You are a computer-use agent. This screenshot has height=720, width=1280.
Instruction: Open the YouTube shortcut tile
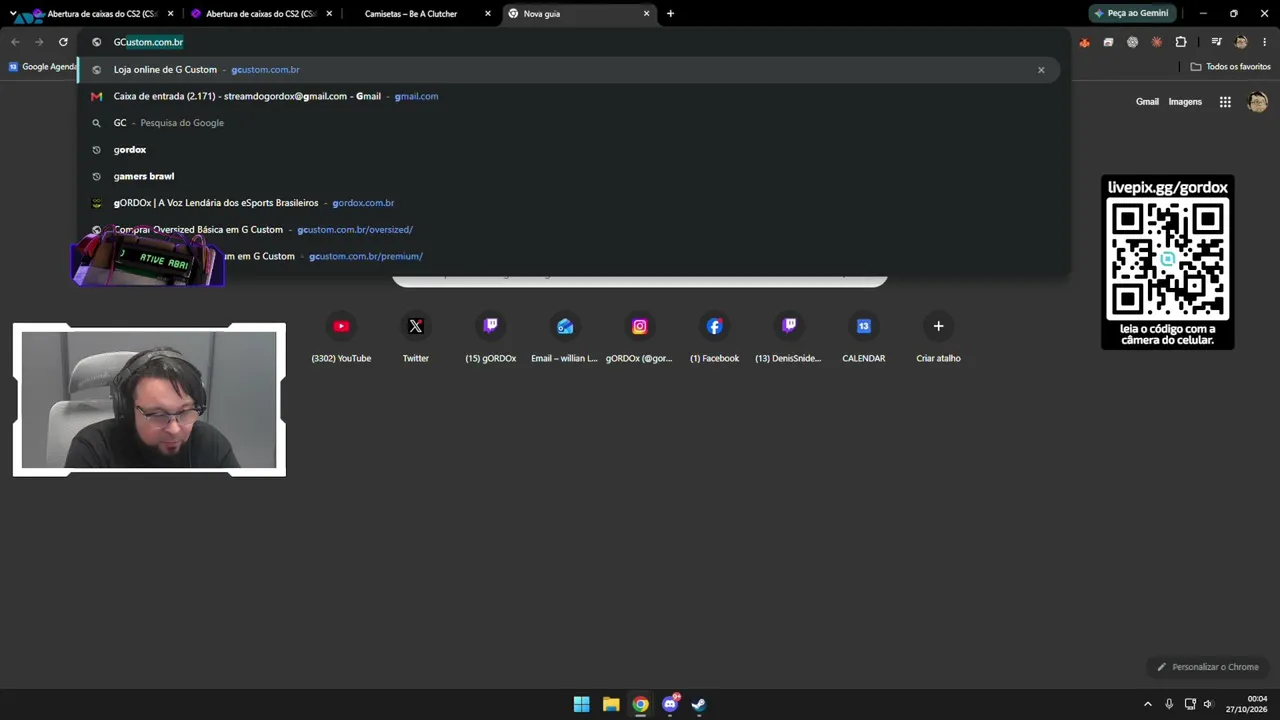click(x=341, y=337)
